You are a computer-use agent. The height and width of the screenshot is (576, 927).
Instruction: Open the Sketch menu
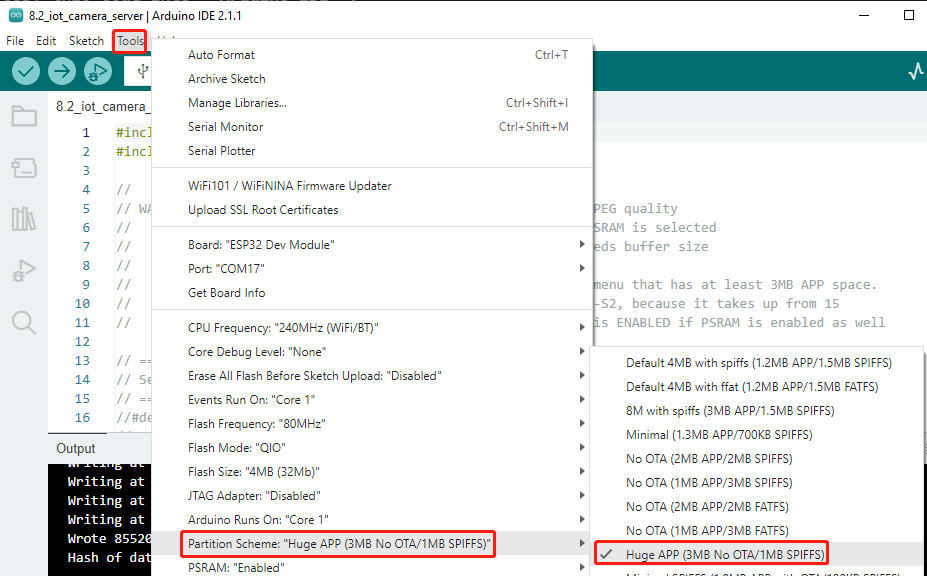[86, 41]
